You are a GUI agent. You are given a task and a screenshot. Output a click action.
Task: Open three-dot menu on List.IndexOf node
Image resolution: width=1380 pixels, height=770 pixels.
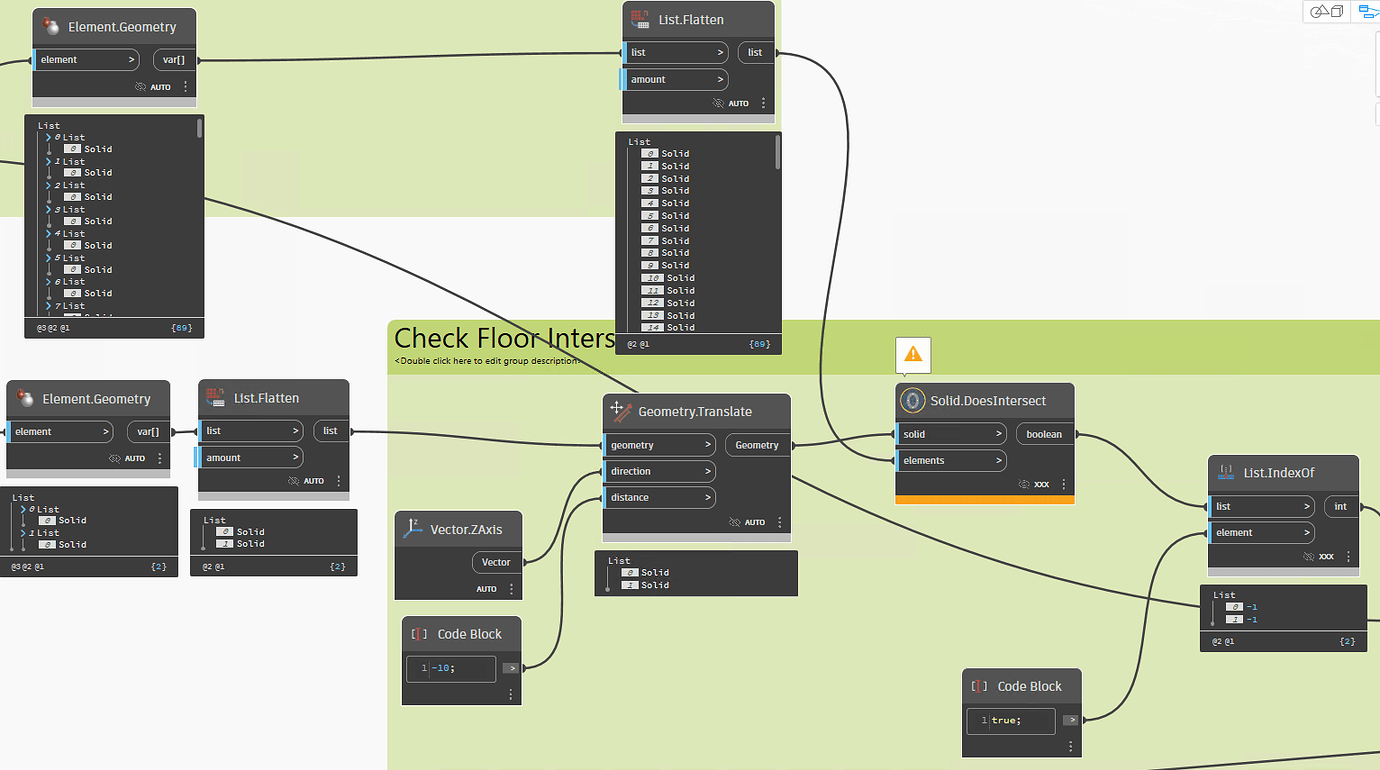[x=1347, y=556]
